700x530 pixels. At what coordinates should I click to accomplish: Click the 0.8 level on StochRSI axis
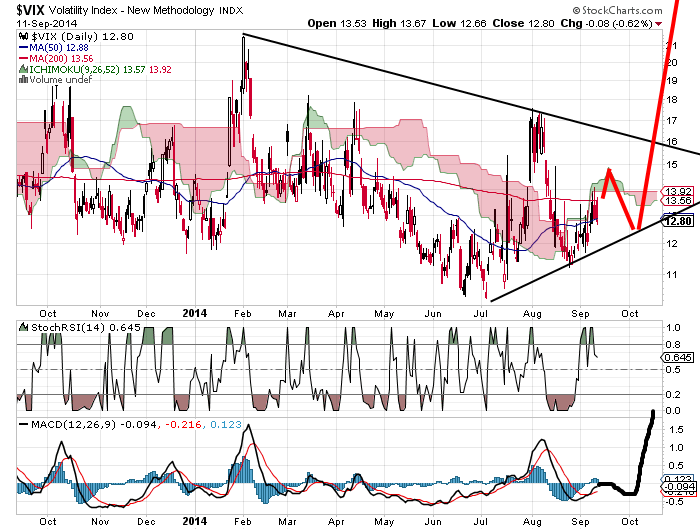click(x=673, y=344)
